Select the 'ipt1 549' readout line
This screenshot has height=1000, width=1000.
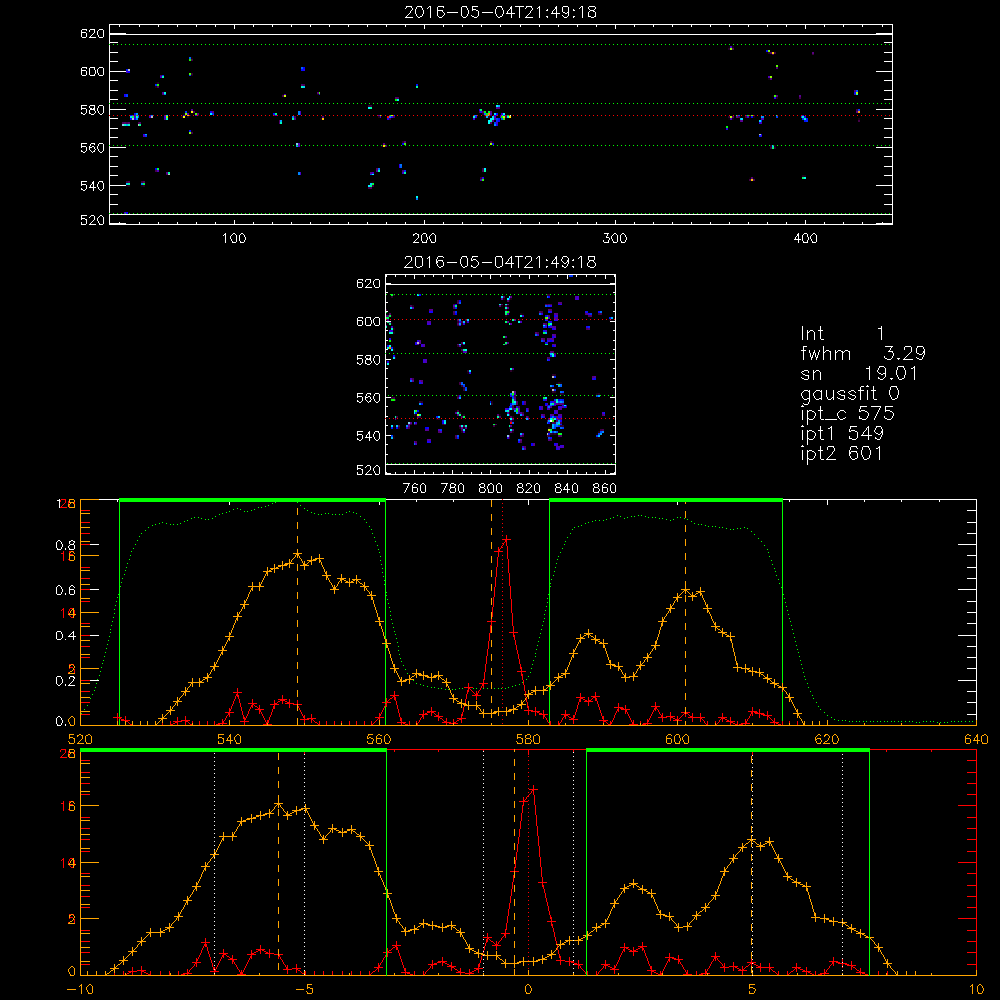coord(841,434)
